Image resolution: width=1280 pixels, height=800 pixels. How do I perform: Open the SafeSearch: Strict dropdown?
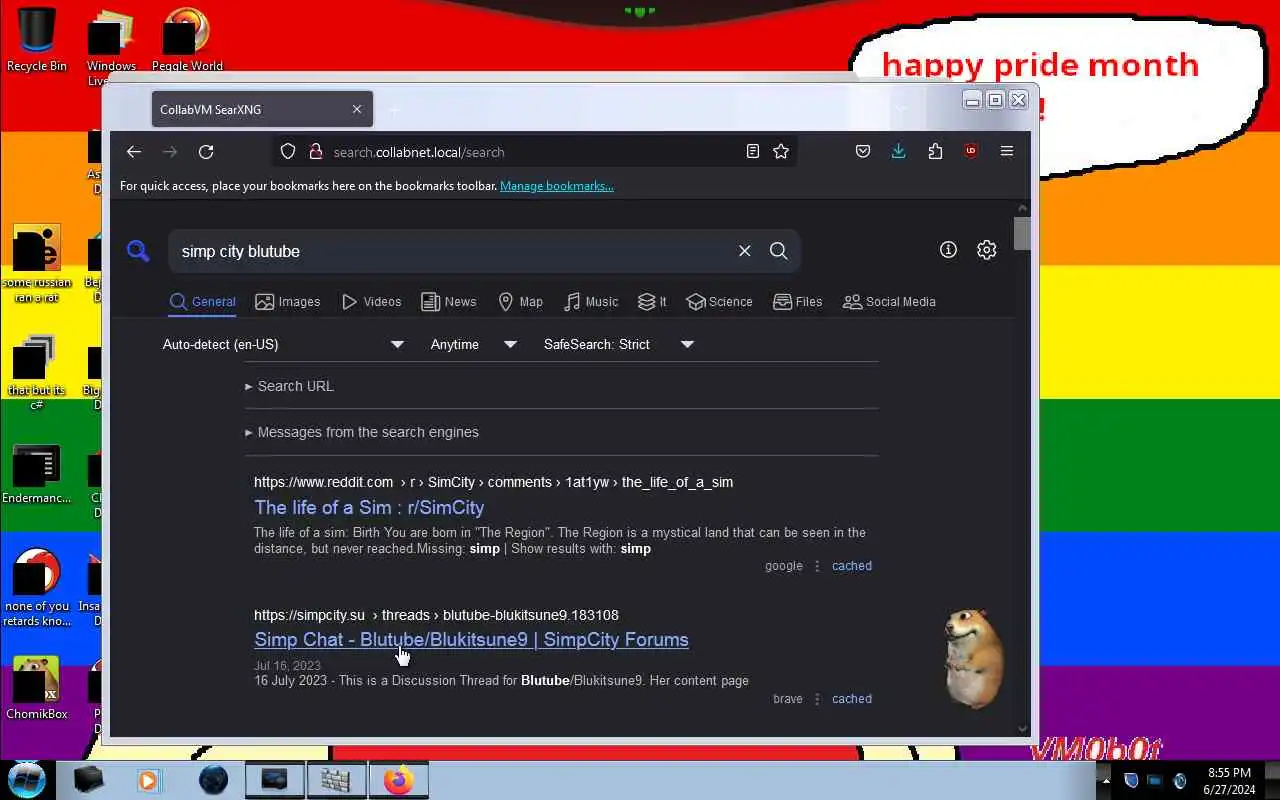618,344
